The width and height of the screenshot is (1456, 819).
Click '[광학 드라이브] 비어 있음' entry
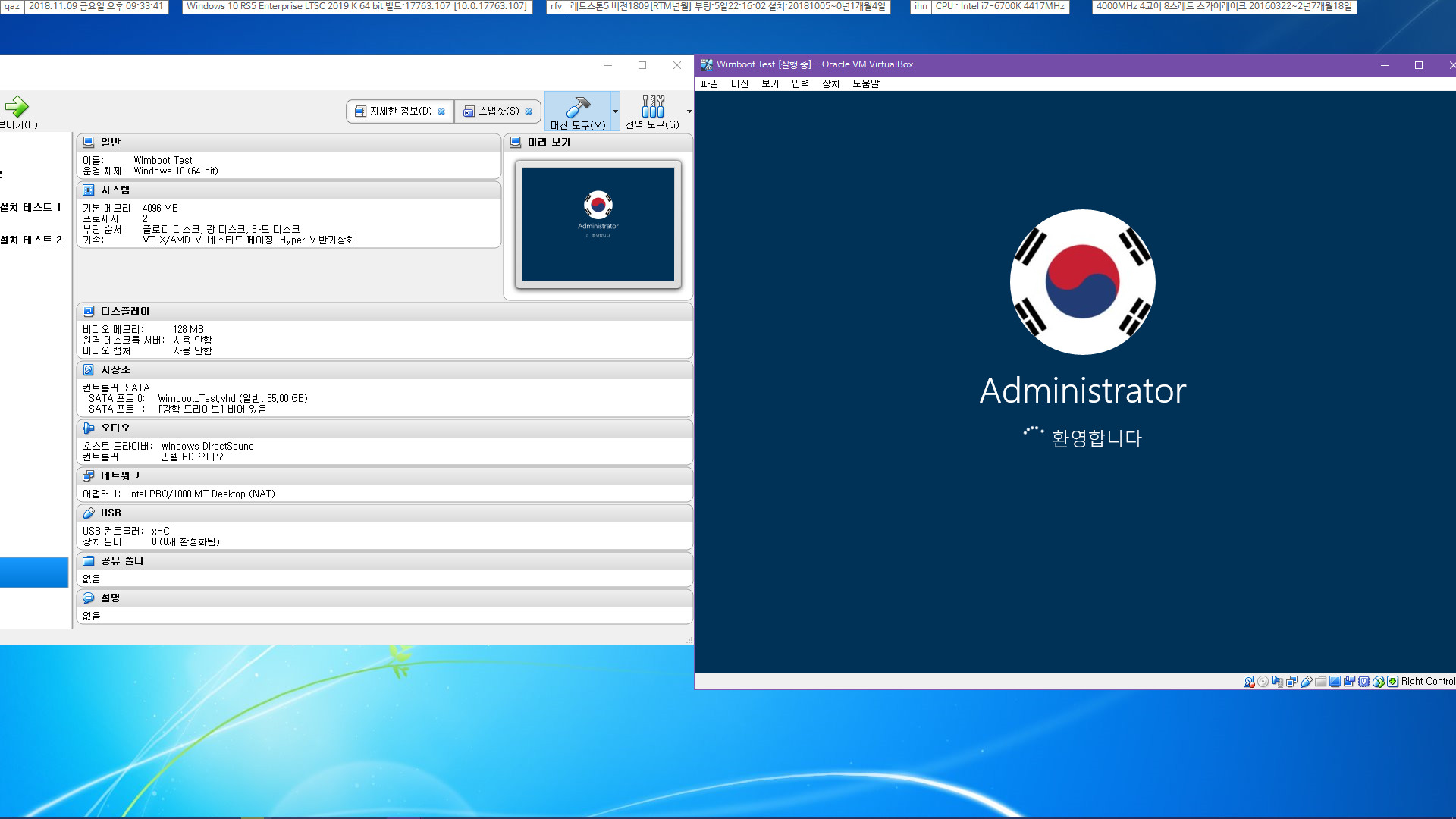[x=212, y=409]
